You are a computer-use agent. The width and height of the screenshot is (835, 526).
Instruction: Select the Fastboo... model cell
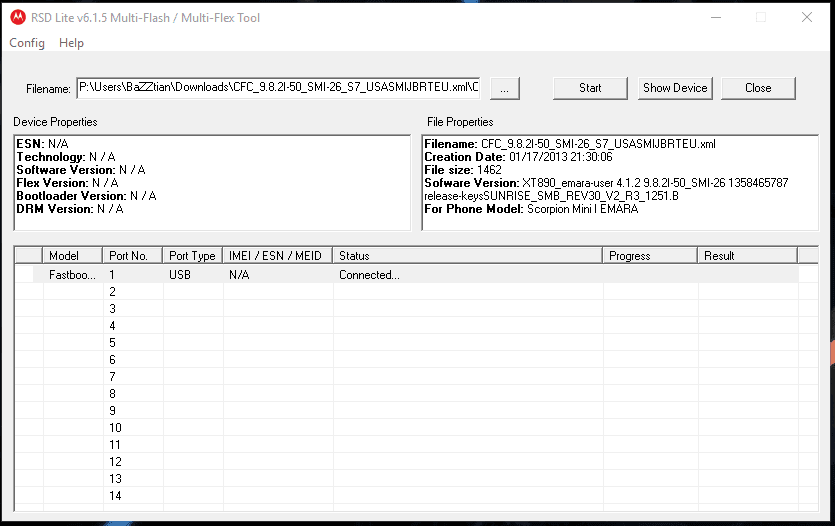click(x=72, y=275)
